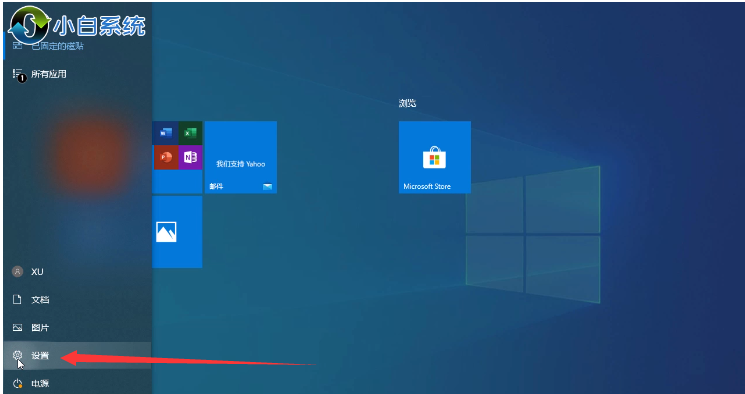Launch OneNote from the Office tile
Screen dimensions: 745x394
click(x=191, y=157)
